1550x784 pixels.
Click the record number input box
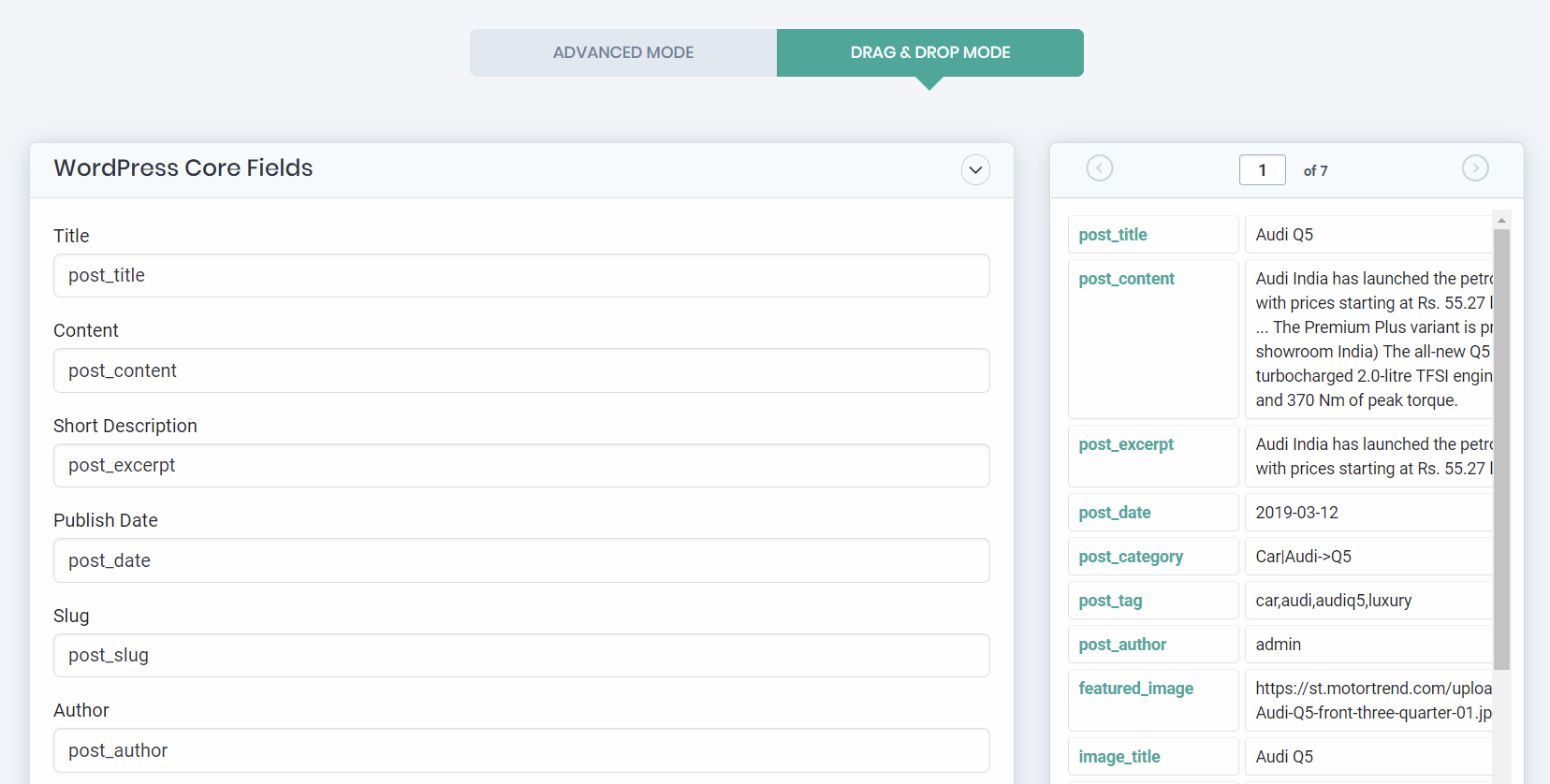click(1262, 170)
